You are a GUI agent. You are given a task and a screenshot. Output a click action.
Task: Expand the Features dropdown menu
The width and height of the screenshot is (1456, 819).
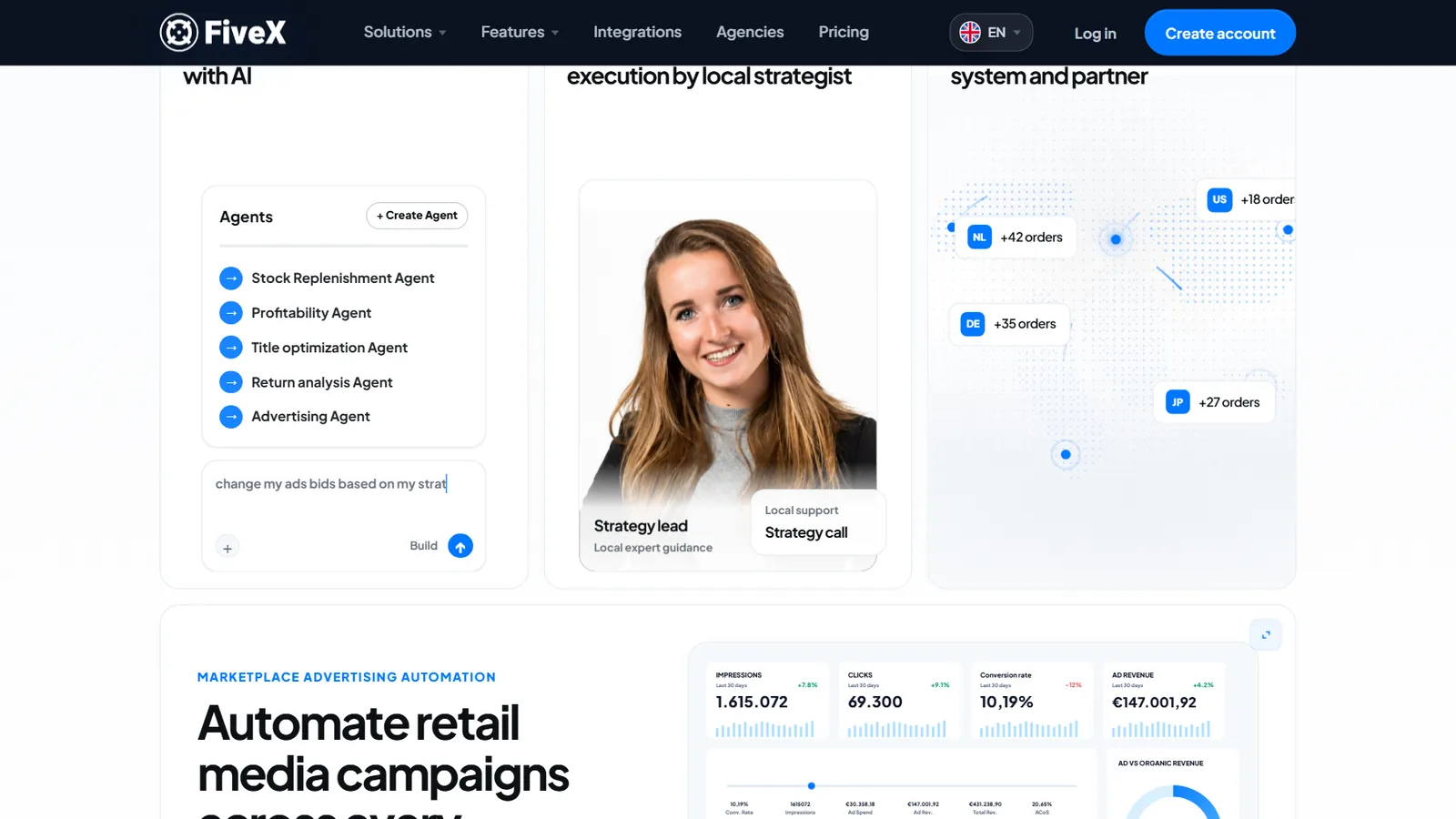coord(520,32)
